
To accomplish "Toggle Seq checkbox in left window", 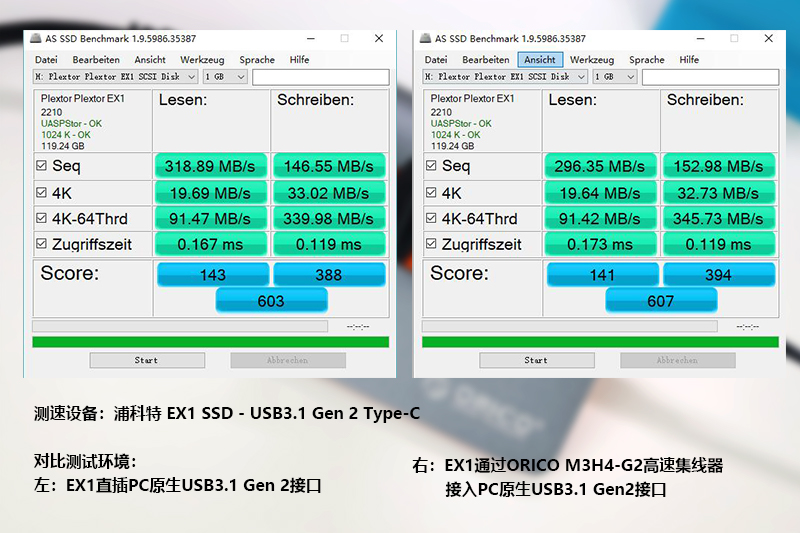I will pos(41,165).
